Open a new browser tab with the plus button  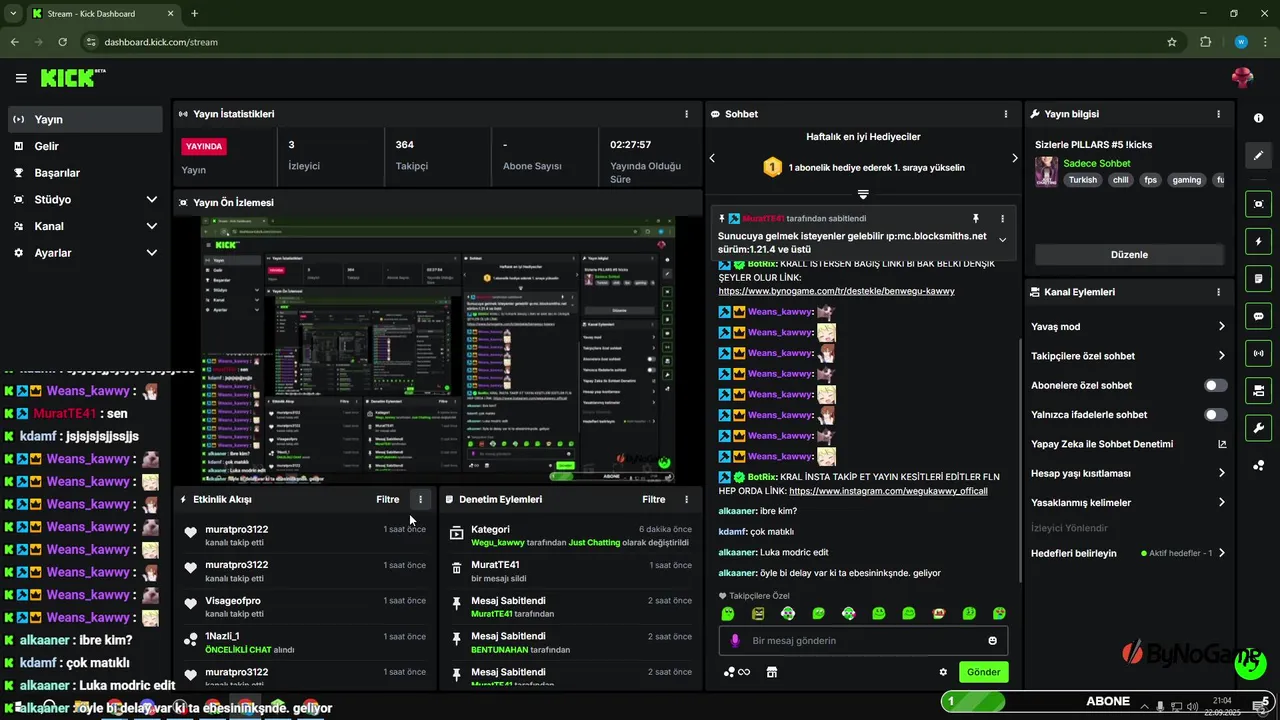pos(194,13)
